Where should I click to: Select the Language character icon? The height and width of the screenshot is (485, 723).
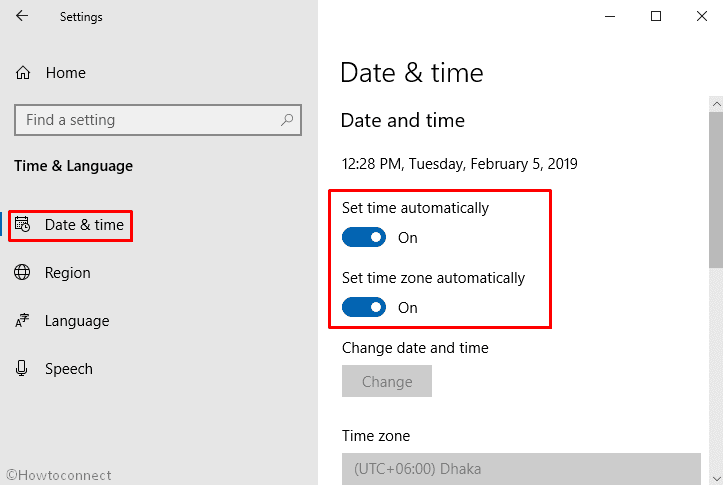[x=22, y=320]
